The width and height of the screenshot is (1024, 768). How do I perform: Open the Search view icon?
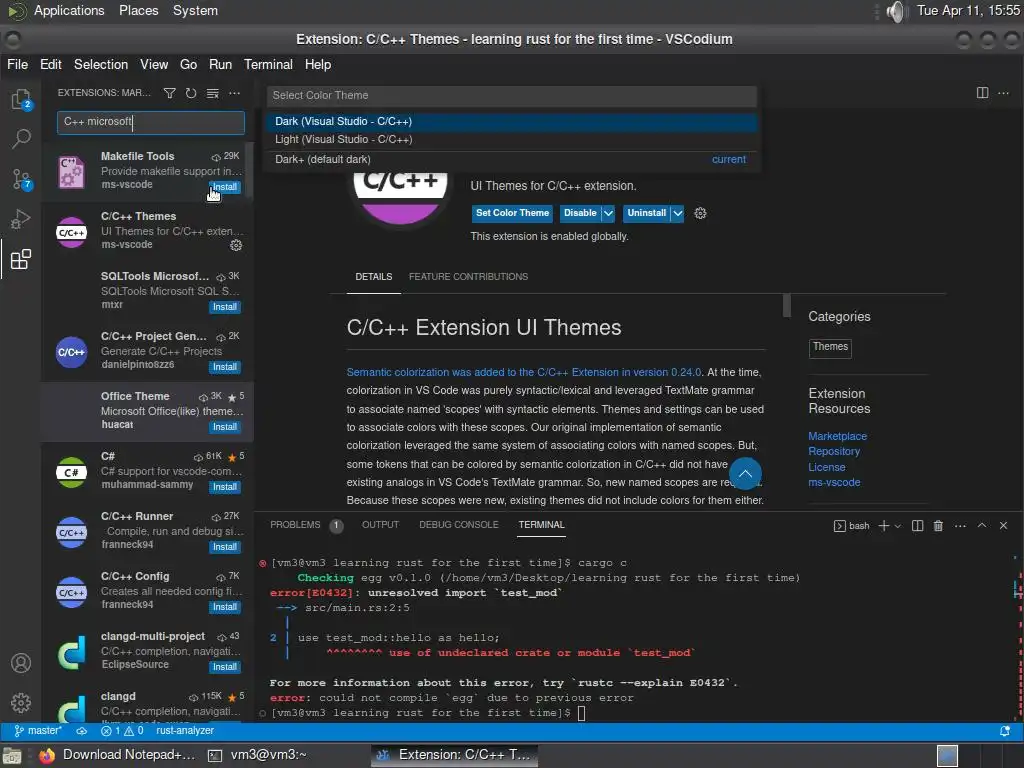tap(21, 138)
